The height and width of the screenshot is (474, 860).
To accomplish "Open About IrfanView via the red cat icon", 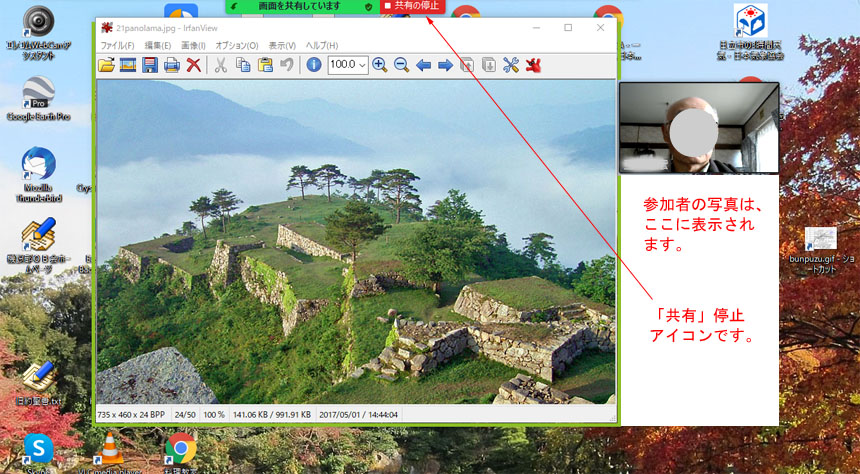I will (533, 65).
